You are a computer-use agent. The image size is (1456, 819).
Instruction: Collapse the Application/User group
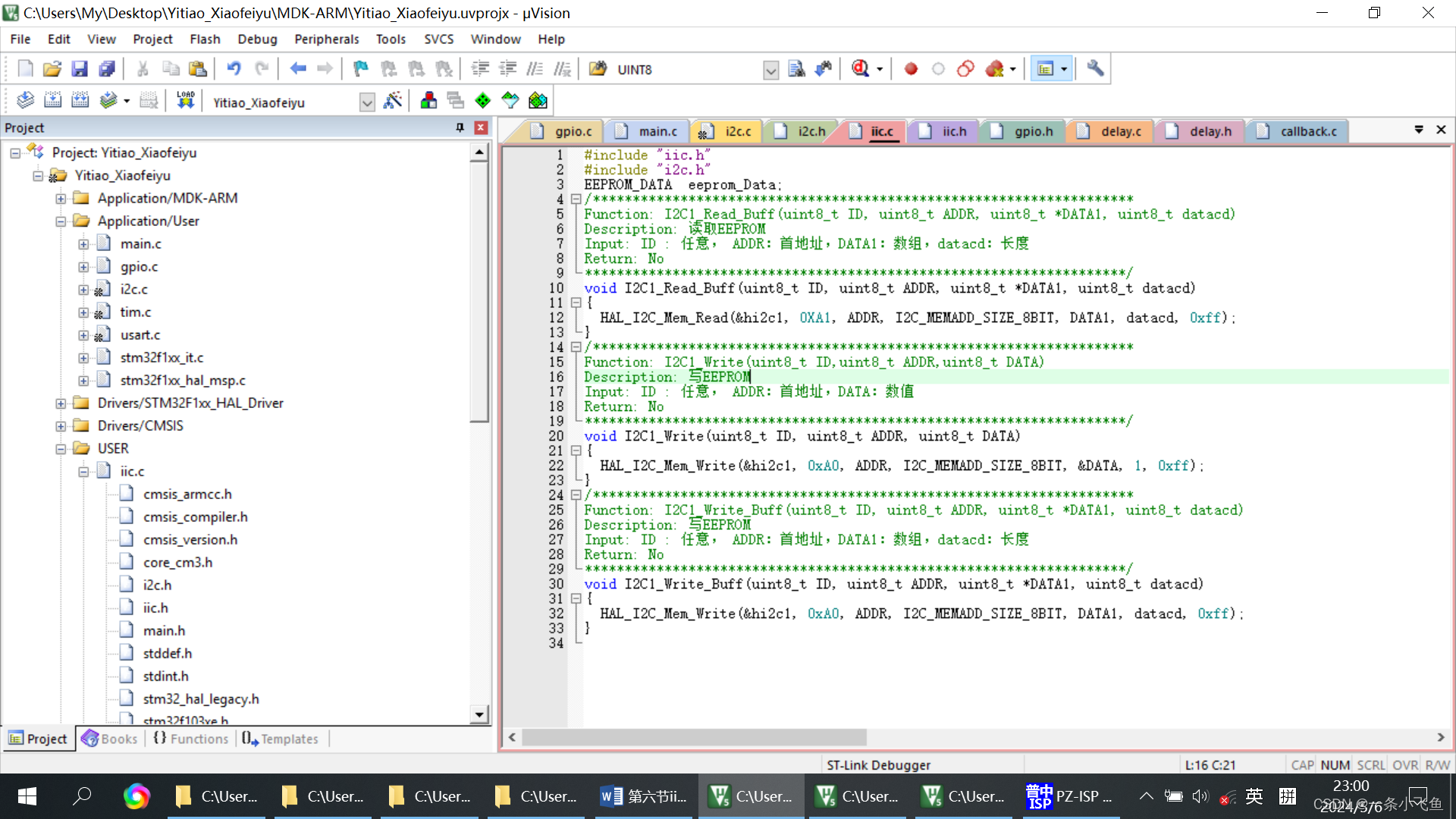pos(61,221)
